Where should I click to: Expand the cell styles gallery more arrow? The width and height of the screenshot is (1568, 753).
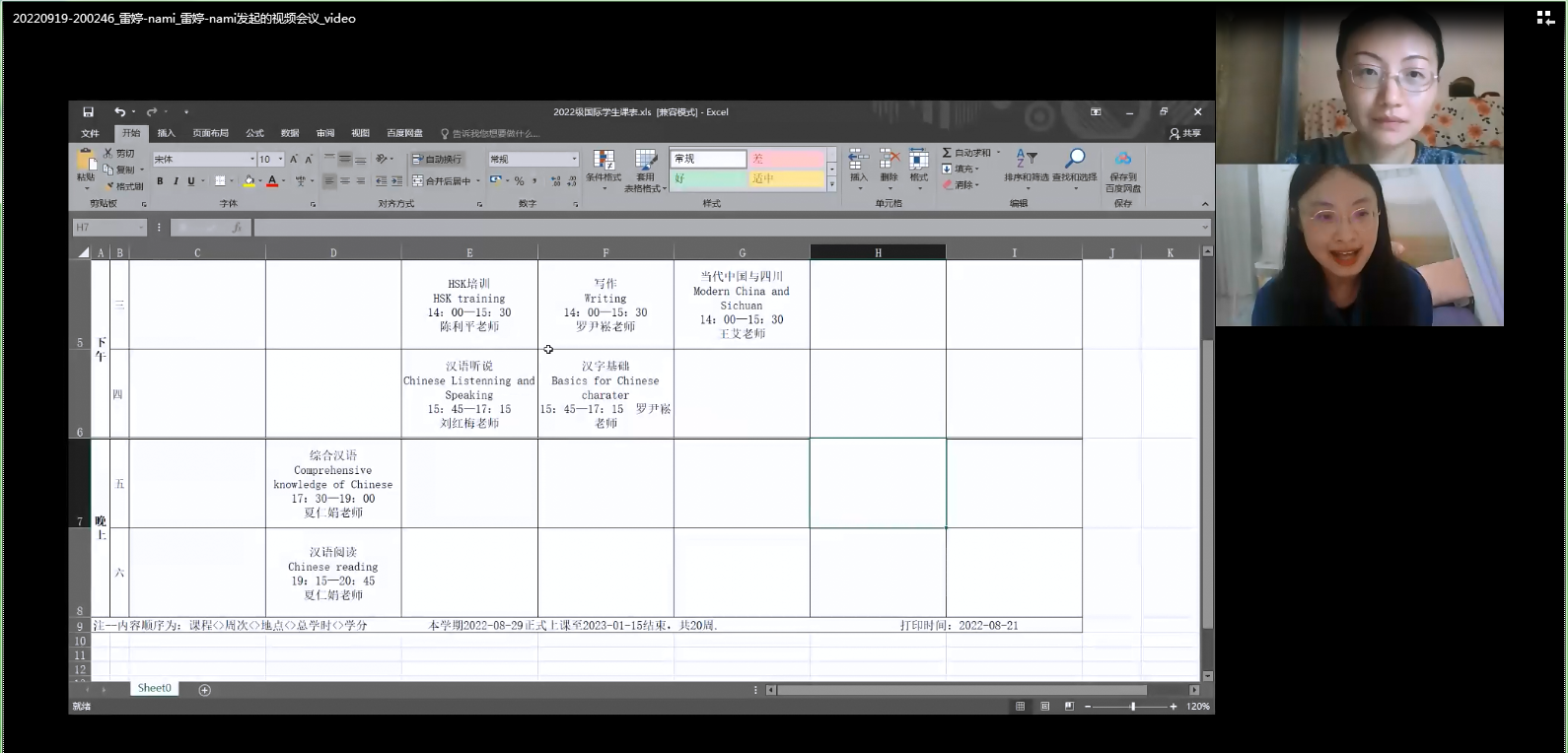831,184
